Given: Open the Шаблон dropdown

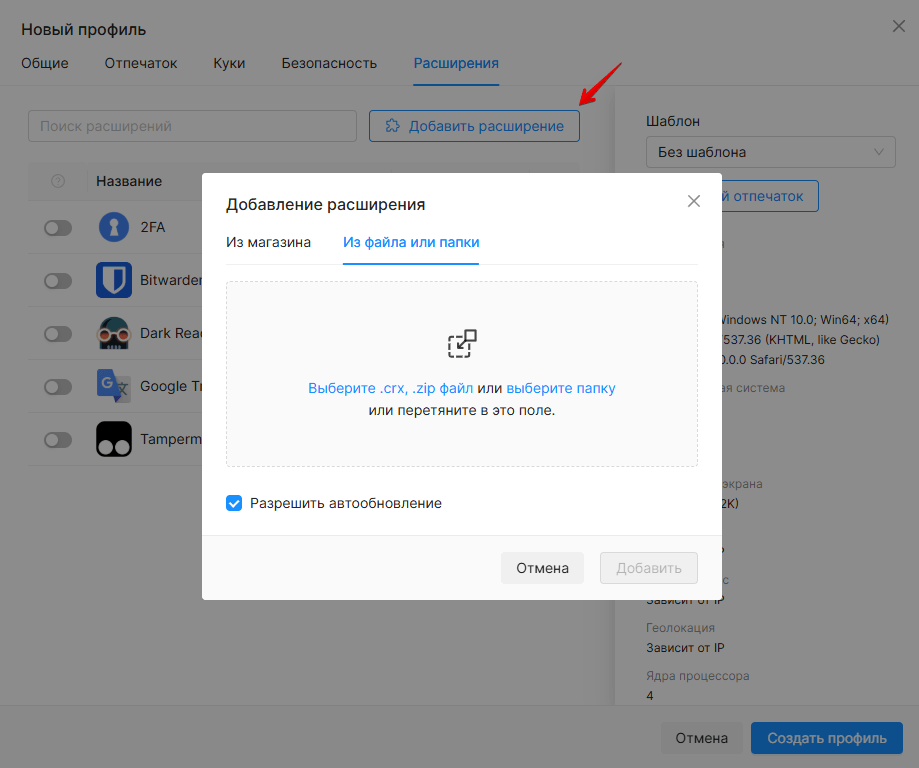Looking at the screenshot, I should pos(771,152).
